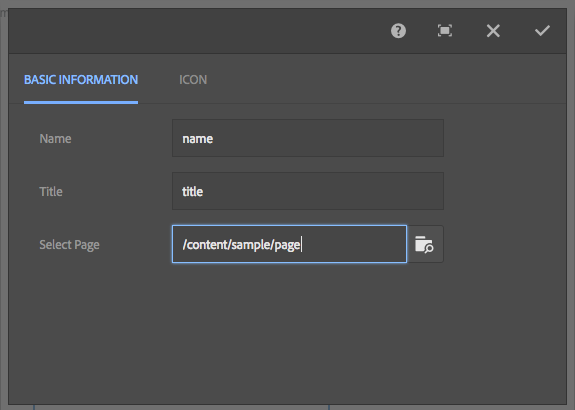The height and width of the screenshot is (410, 575).
Task: Click blank dialog area below Select Page
Action: pos(288,330)
